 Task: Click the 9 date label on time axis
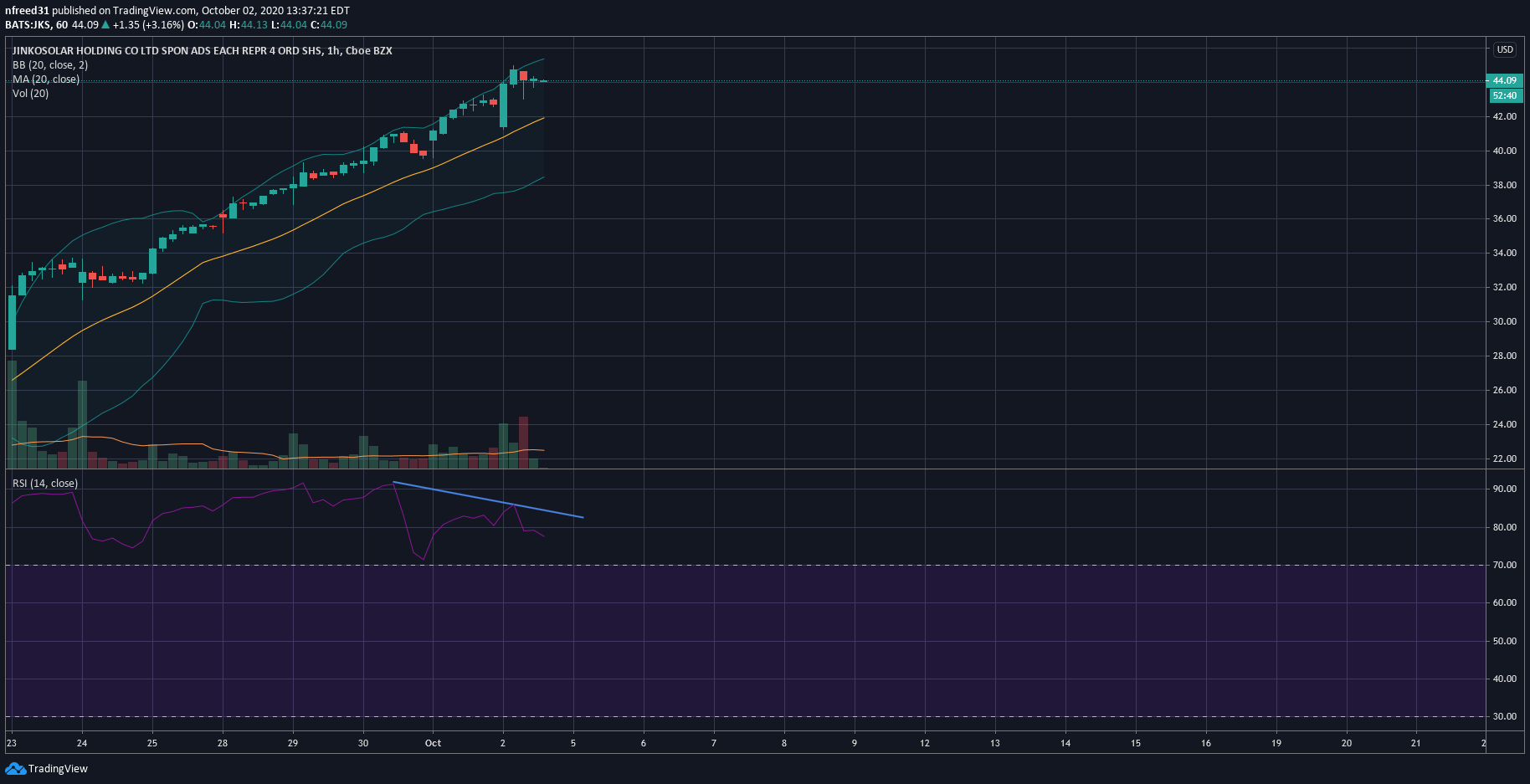pyautogui.click(x=855, y=743)
